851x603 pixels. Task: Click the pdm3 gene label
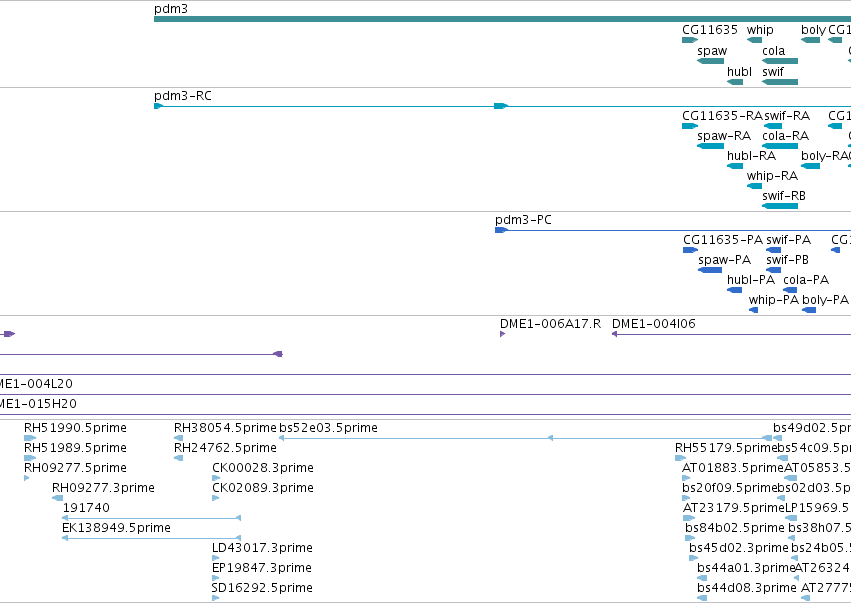pos(171,9)
